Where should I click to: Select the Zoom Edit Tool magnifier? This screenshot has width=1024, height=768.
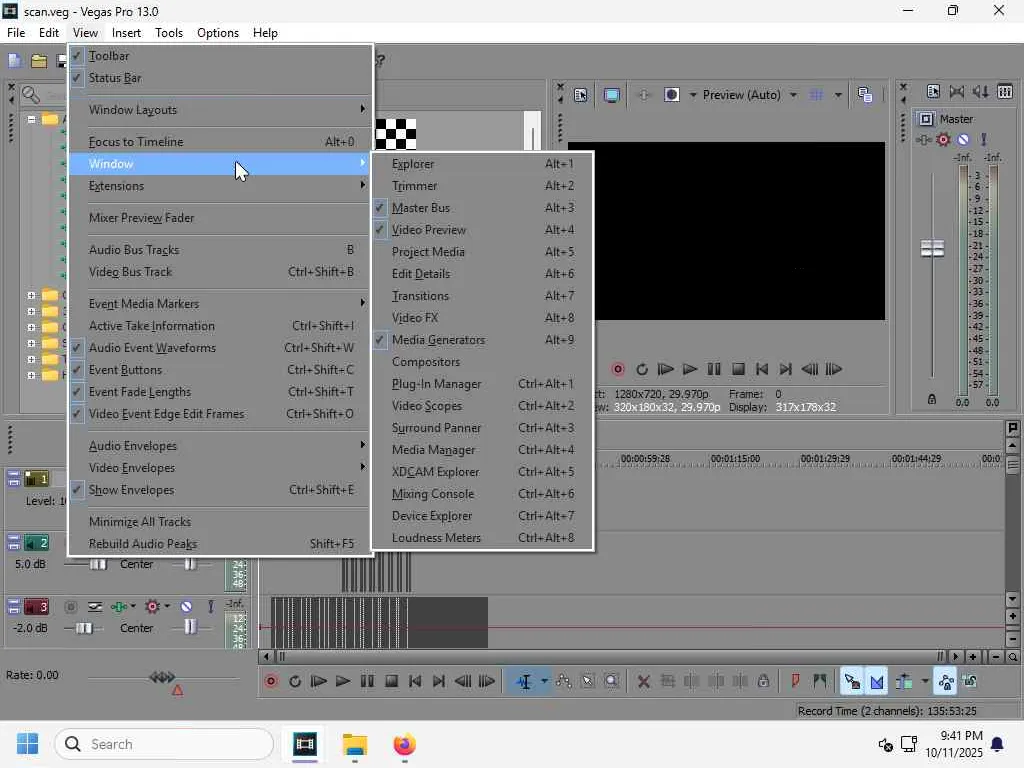pos(612,682)
